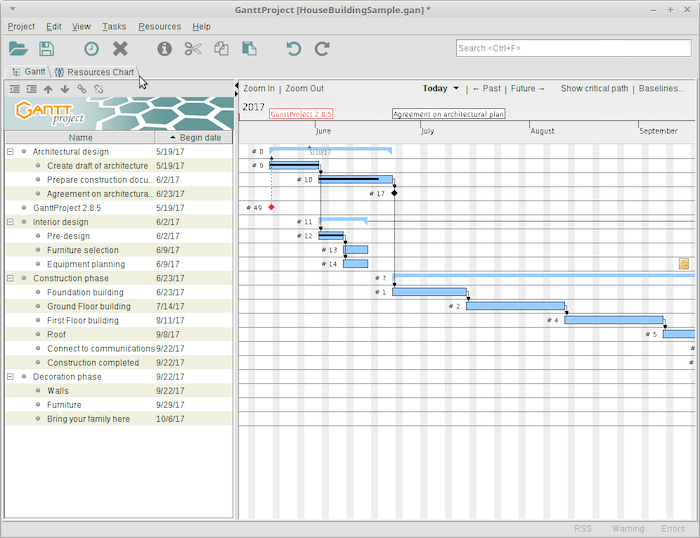Switch to the Gantt tab
700x538 pixels.
[x=29, y=71]
